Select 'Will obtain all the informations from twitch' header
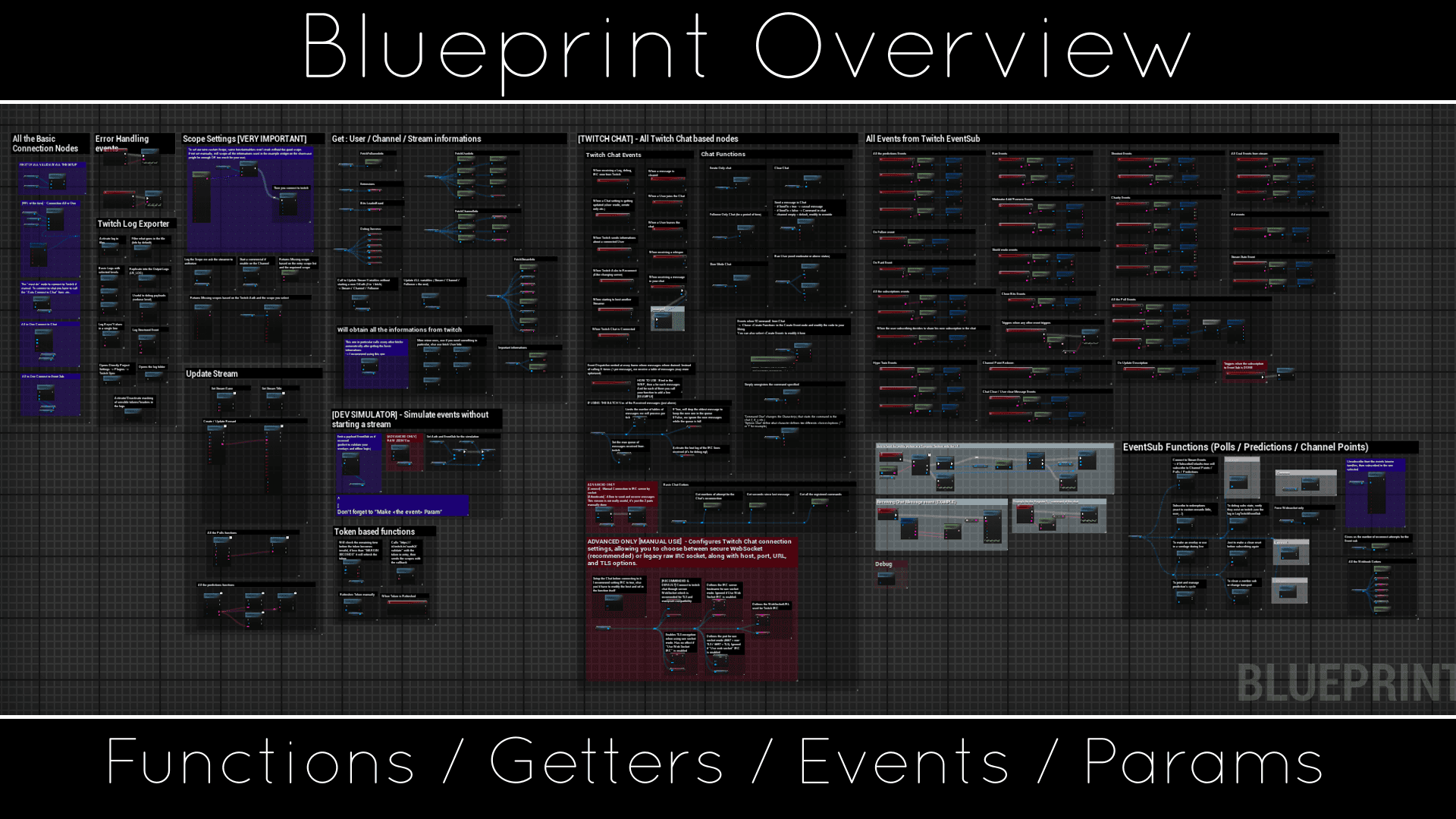This screenshot has height=819, width=1456. [x=400, y=330]
